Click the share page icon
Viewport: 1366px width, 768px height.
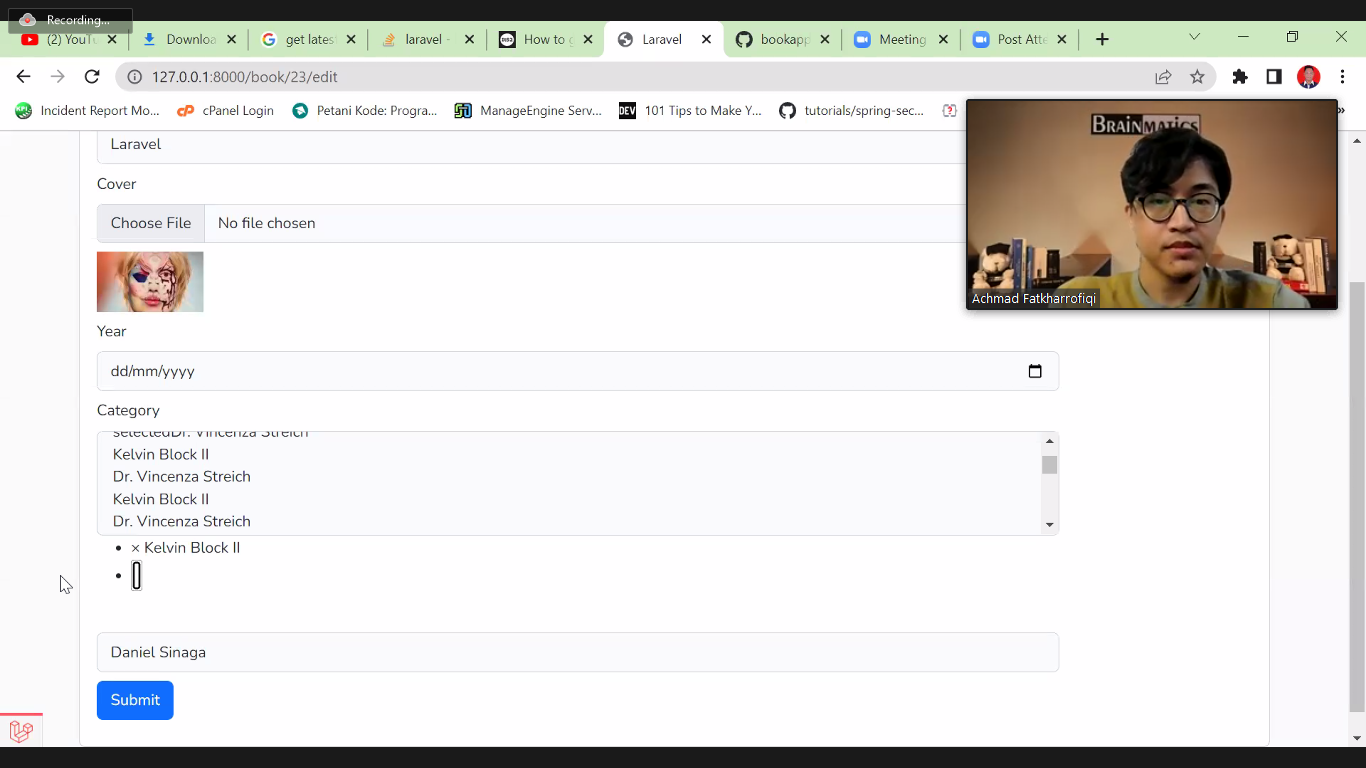(1163, 77)
